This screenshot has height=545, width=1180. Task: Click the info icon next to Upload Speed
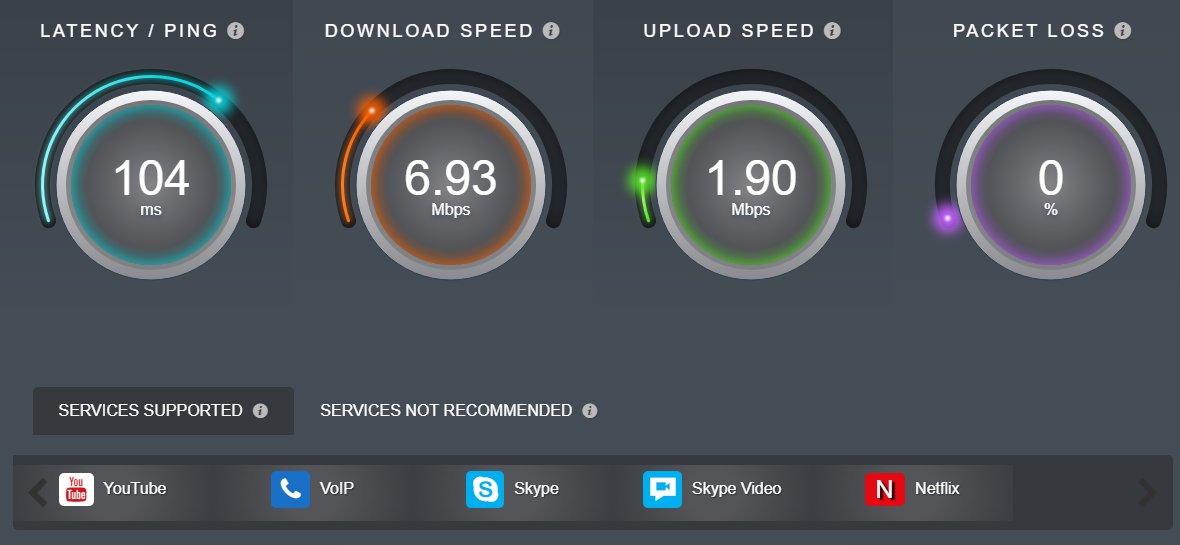click(x=832, y=31)
